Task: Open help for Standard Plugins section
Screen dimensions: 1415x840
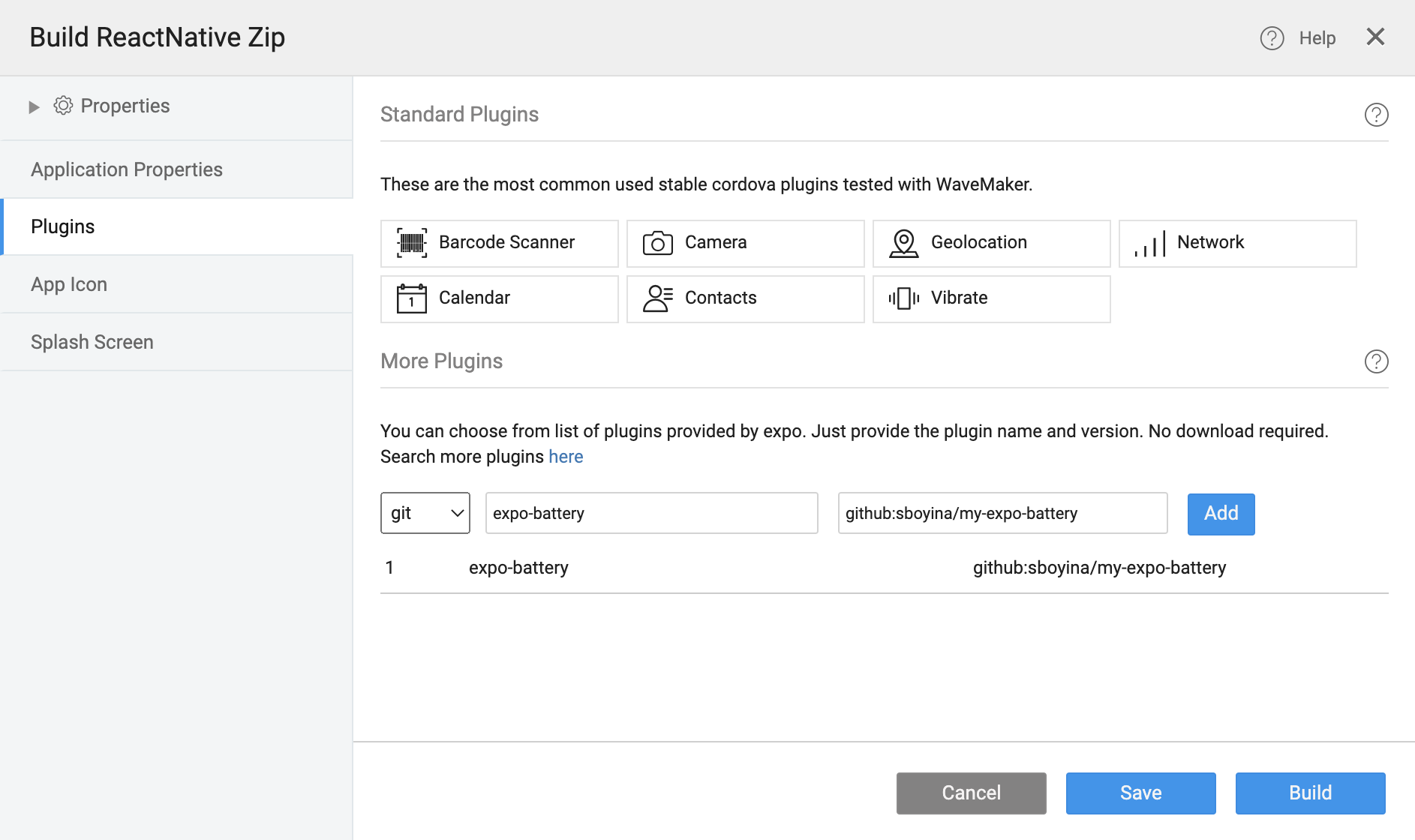Action: click(1376, 115)
